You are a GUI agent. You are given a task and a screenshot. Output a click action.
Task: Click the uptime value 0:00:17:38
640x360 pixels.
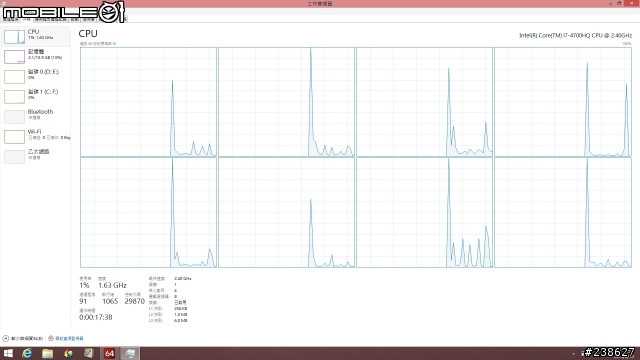tap(96, 317)
